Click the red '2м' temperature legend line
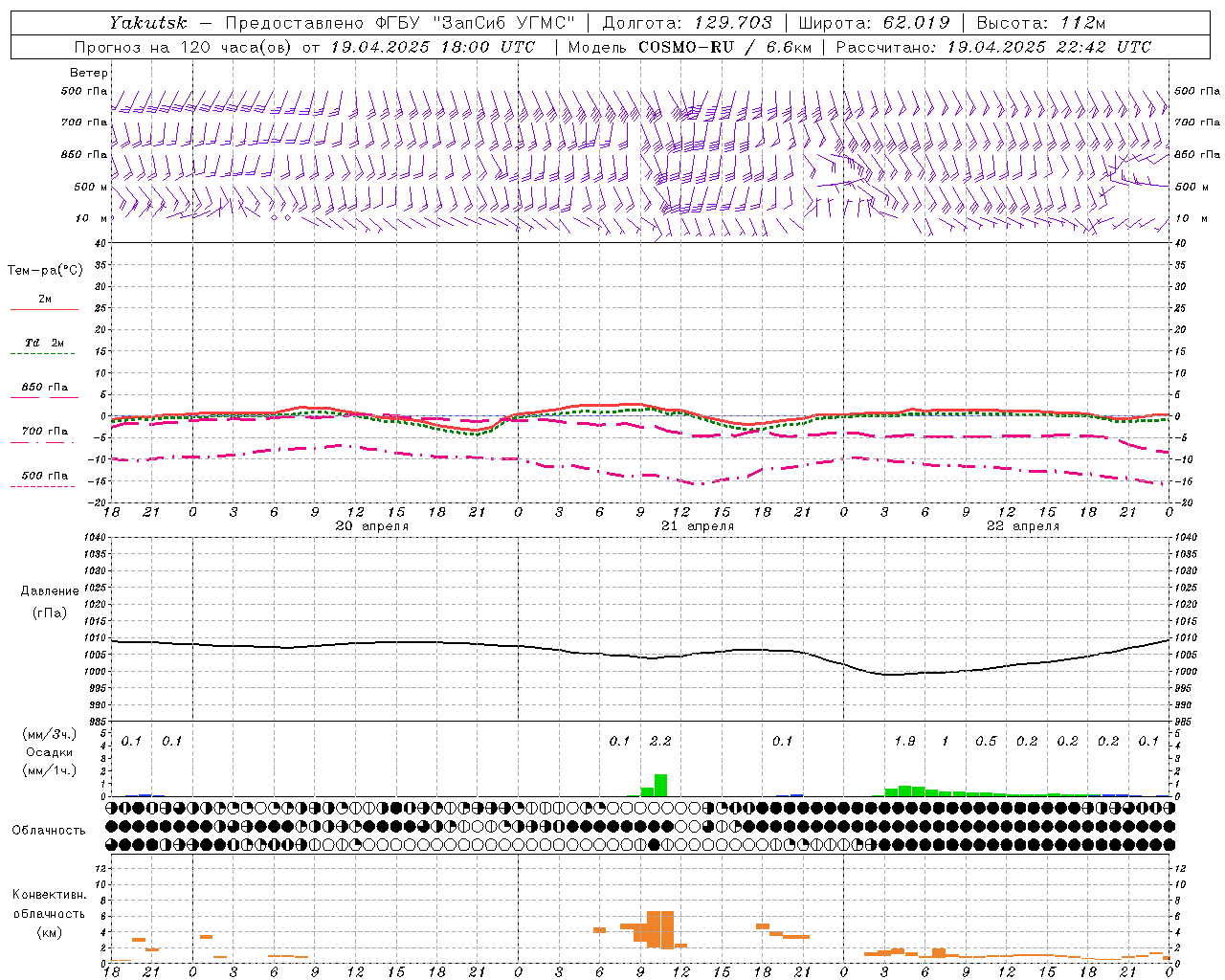This screenshot has height=980, width=1225. [44, 309]
